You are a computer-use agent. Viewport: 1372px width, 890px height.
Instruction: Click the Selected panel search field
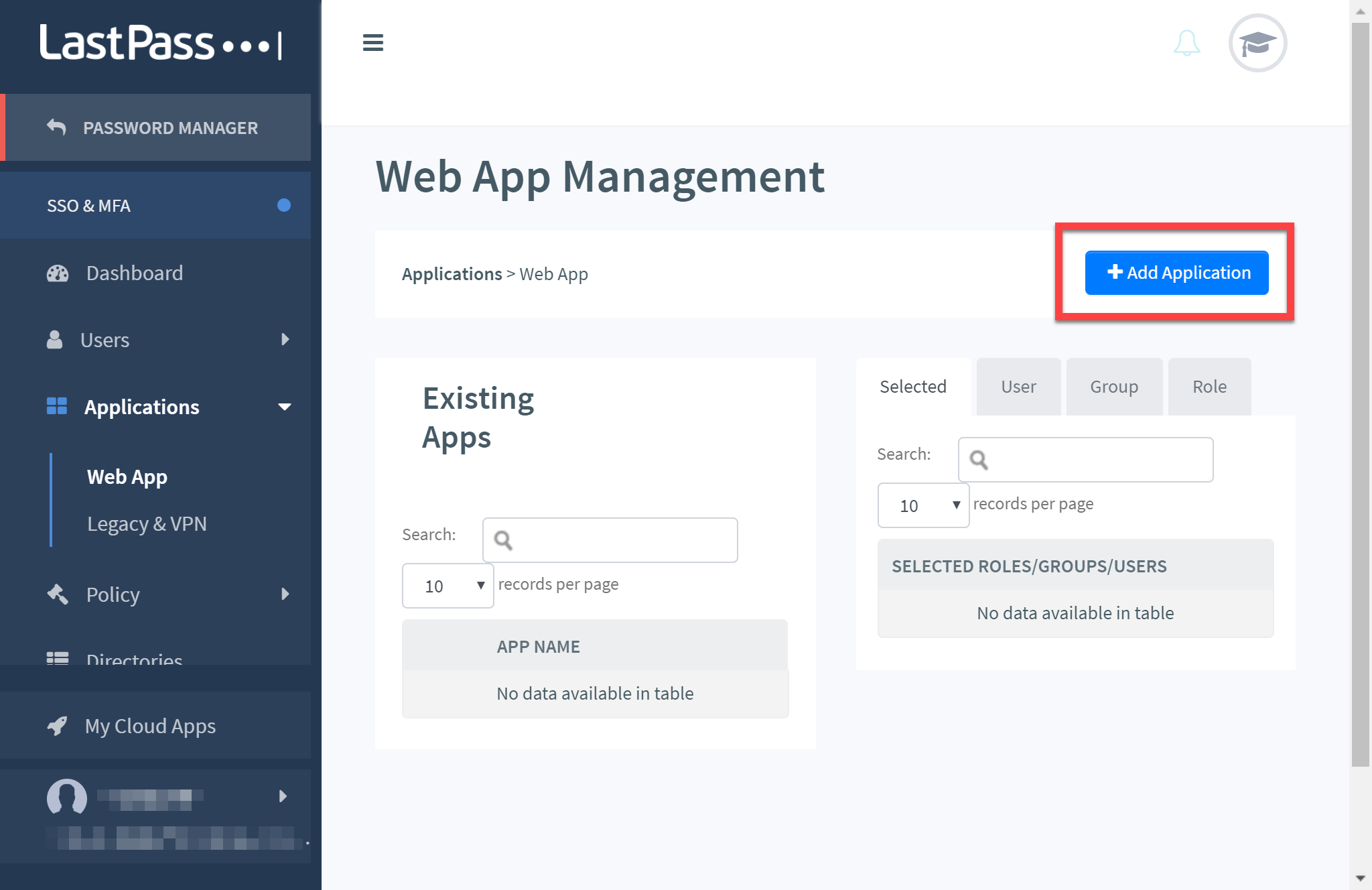(1085, 460)
